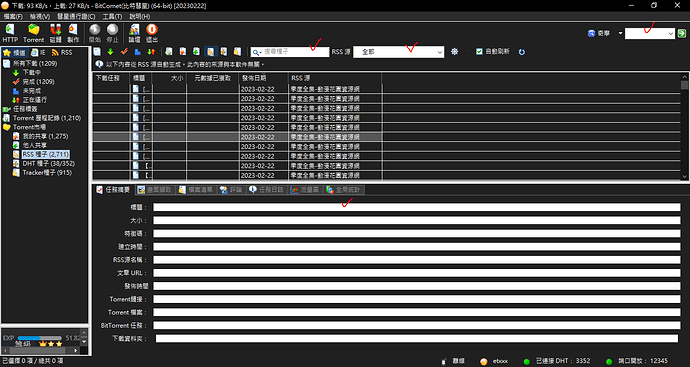This screenshot has height=367, width=690.
Task: Click the blue refresh arrow icon
Action: tap(522, 52)
